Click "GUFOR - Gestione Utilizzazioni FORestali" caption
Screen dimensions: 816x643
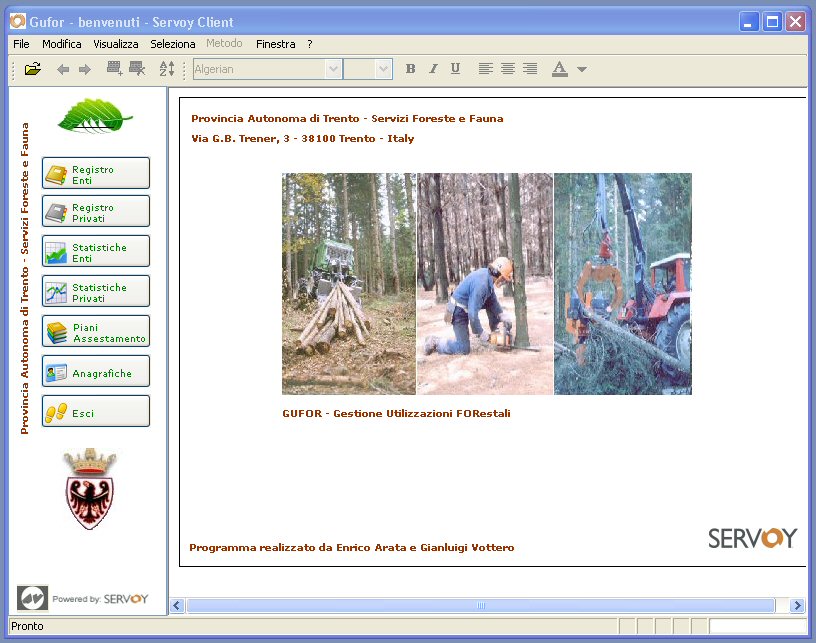click(x=397, y=414)
